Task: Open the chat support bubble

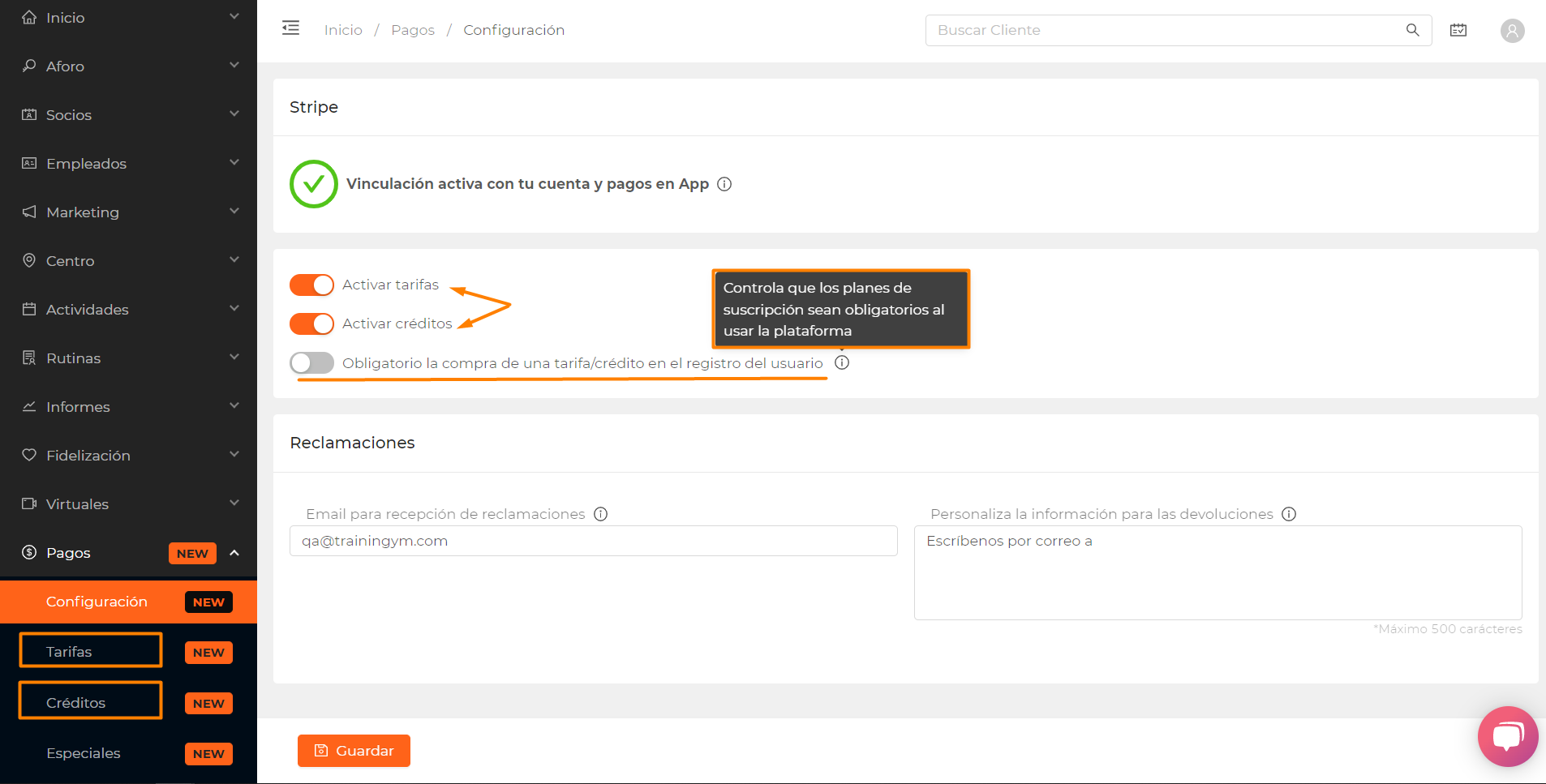Action: (x=1508, y=736)
